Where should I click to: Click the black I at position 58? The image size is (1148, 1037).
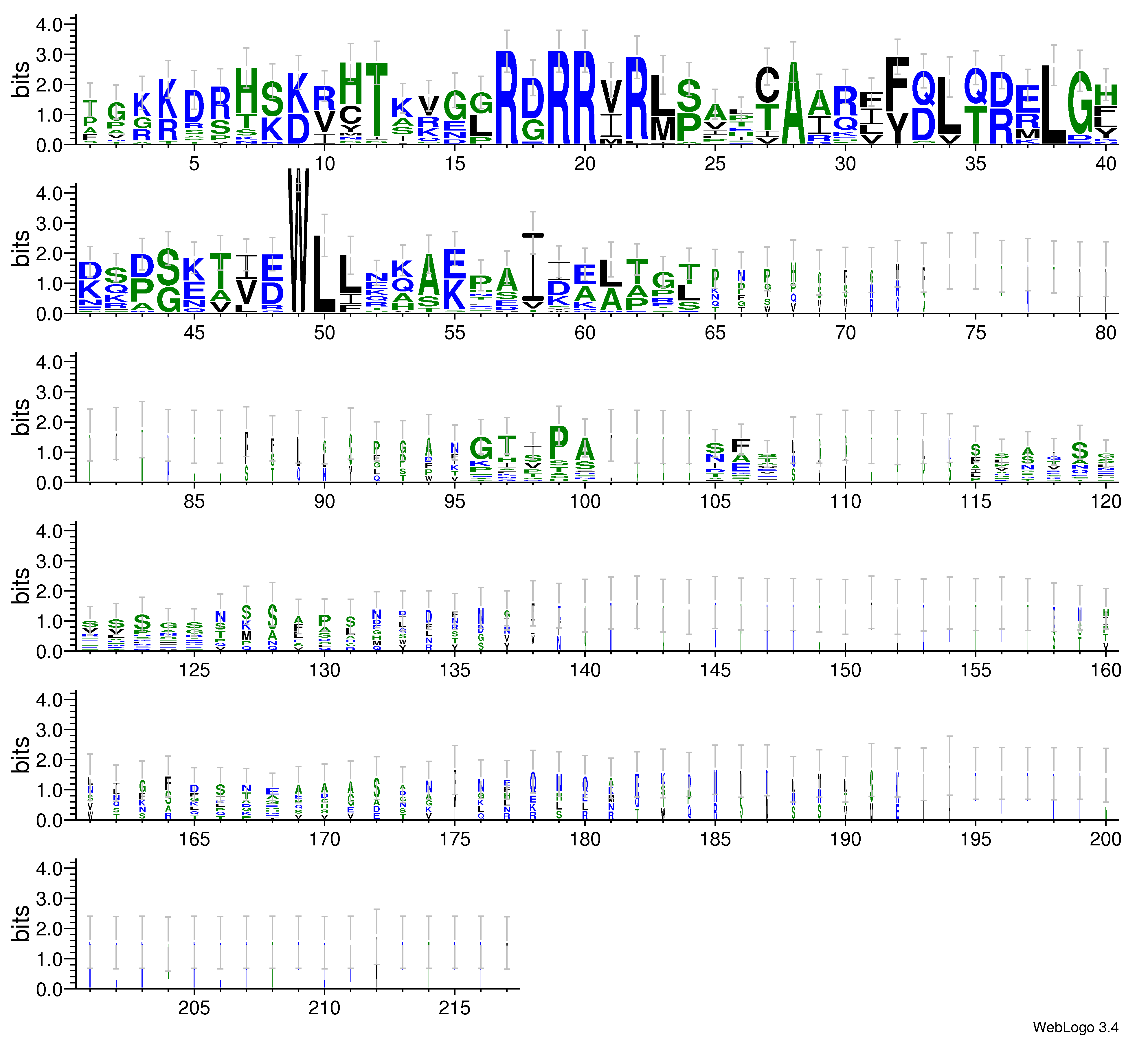click(533, 267)
